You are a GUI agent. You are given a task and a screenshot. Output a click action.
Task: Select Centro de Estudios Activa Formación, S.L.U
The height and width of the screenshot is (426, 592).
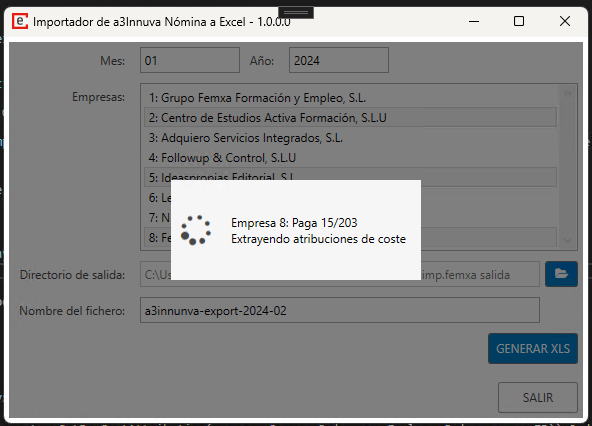tap(350, 117)
